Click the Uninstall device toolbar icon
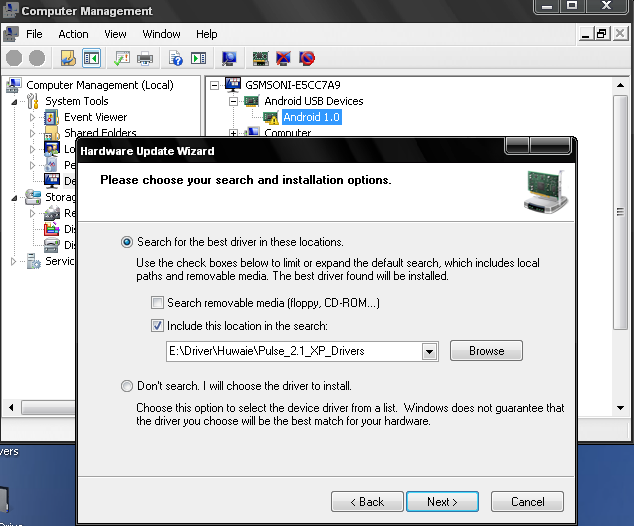Viewport: 634px width, 526px height. point(283,59)
